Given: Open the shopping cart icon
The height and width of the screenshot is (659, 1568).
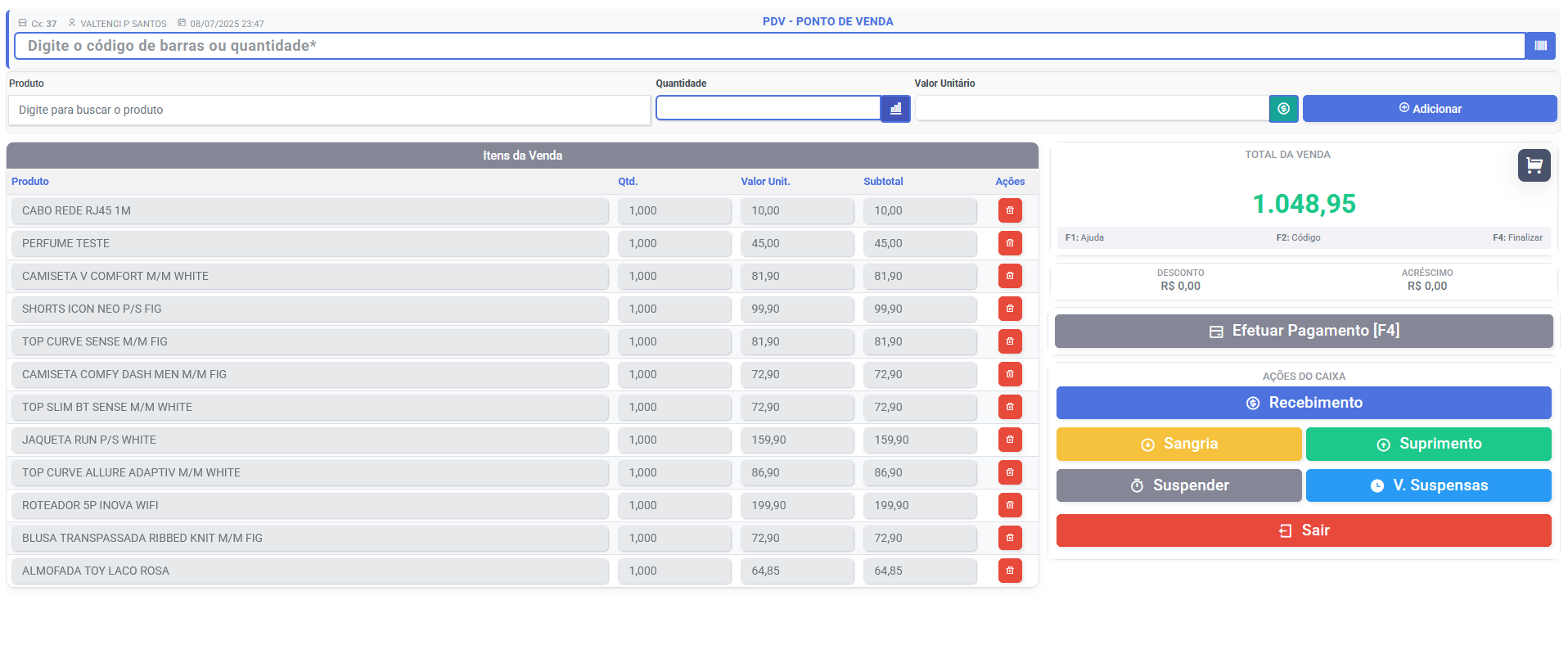Looking at the screenshot, I should [1534, 165].
